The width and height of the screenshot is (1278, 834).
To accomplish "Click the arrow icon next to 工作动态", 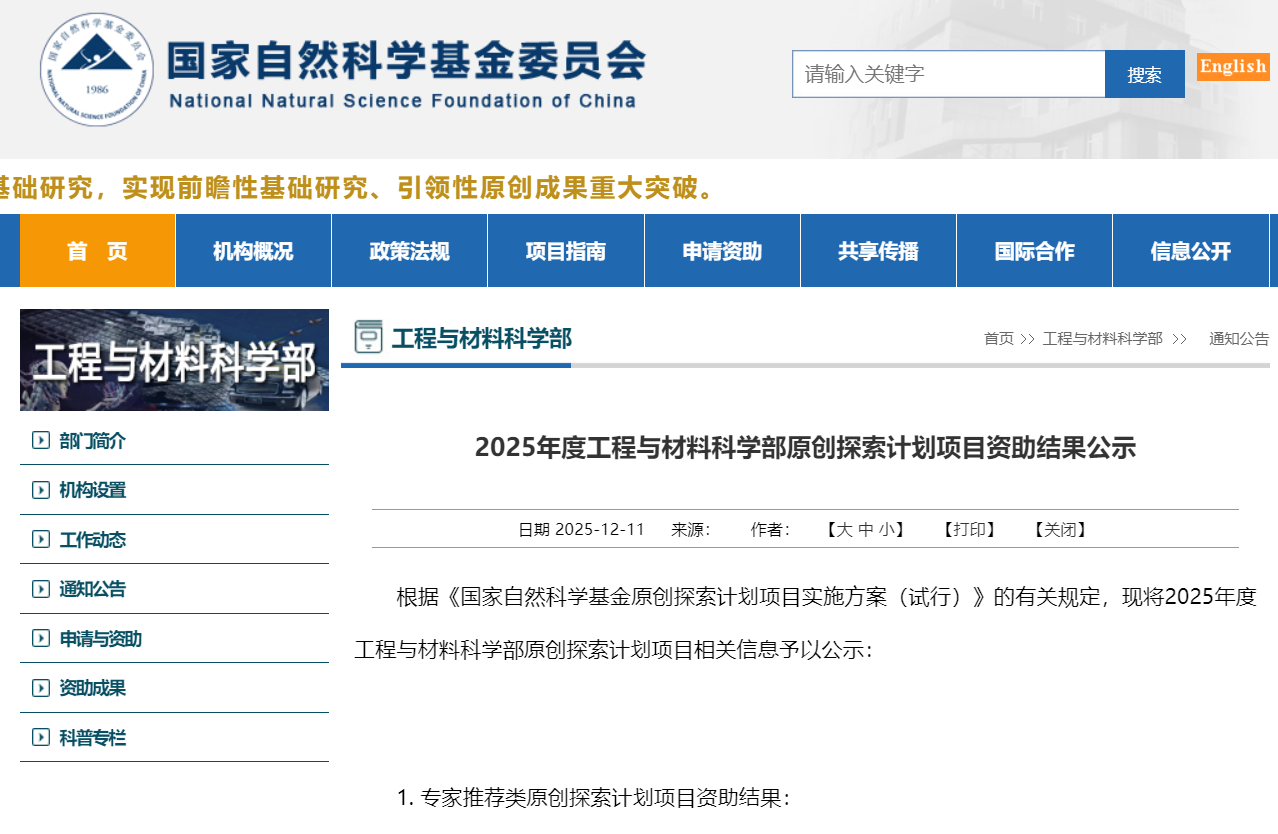I will 41,539.
